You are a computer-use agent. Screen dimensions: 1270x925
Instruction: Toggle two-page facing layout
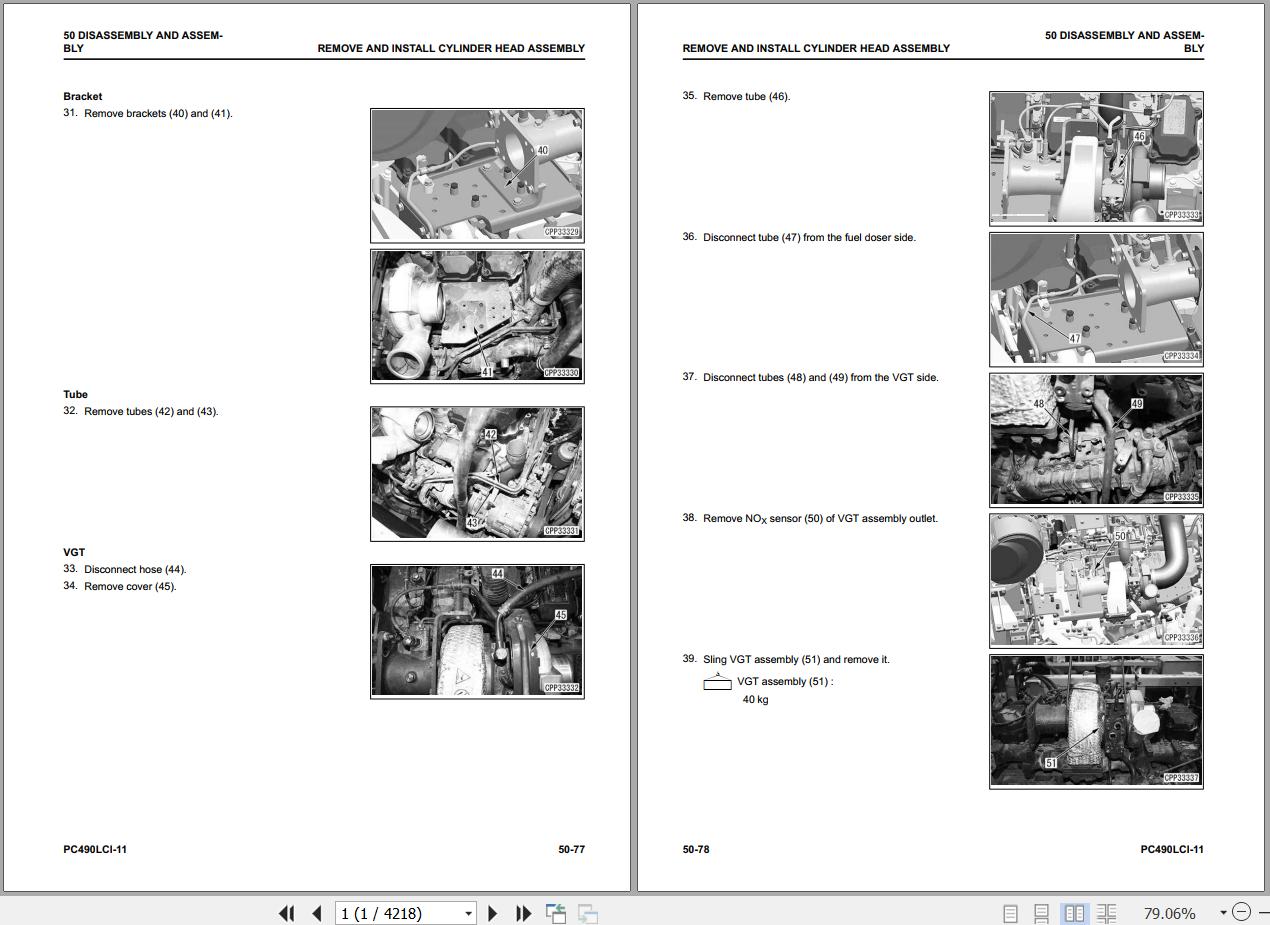[1074, 913]
